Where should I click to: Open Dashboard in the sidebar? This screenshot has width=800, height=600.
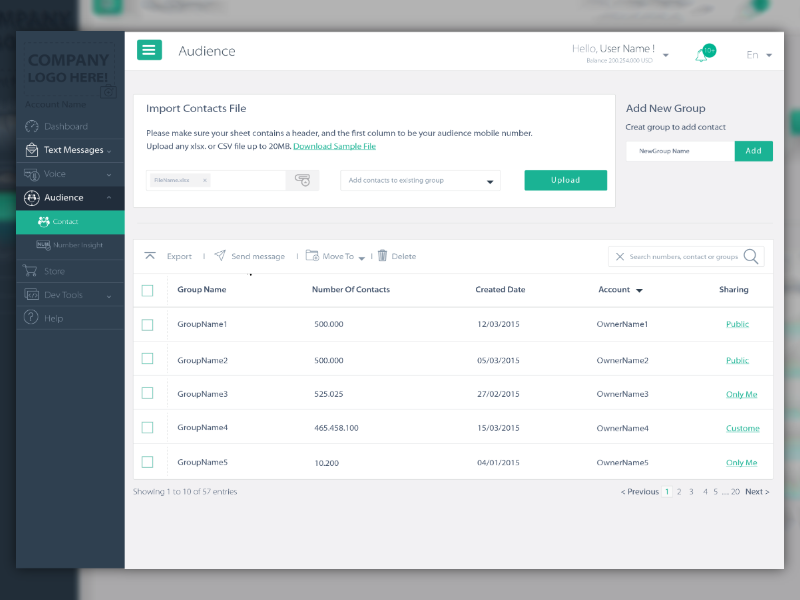[x=70, y=127]
